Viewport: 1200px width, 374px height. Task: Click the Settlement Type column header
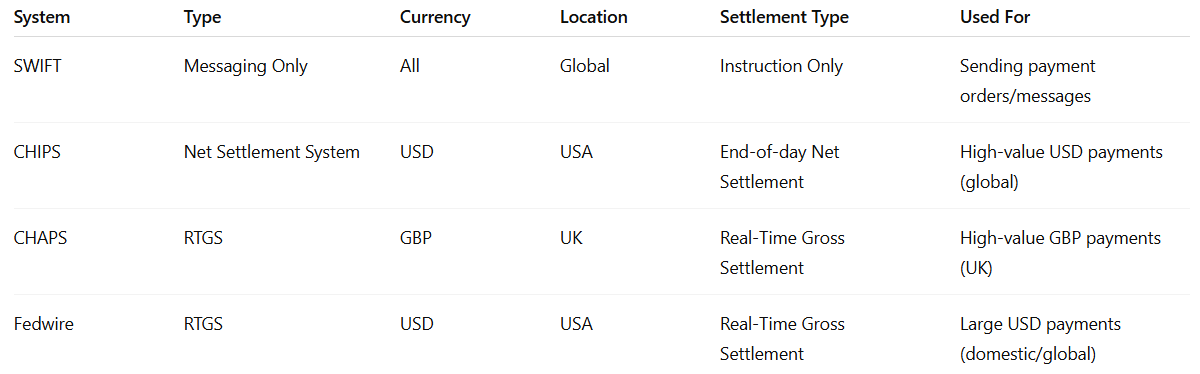[784, 17]
